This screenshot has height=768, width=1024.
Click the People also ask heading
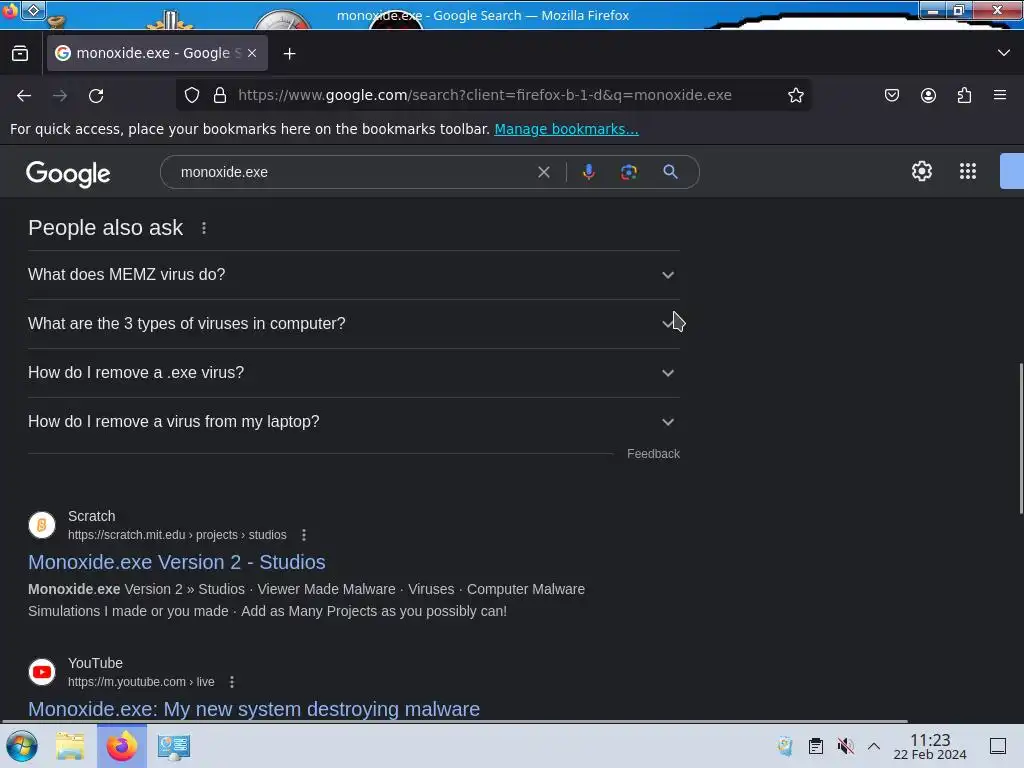105,228
